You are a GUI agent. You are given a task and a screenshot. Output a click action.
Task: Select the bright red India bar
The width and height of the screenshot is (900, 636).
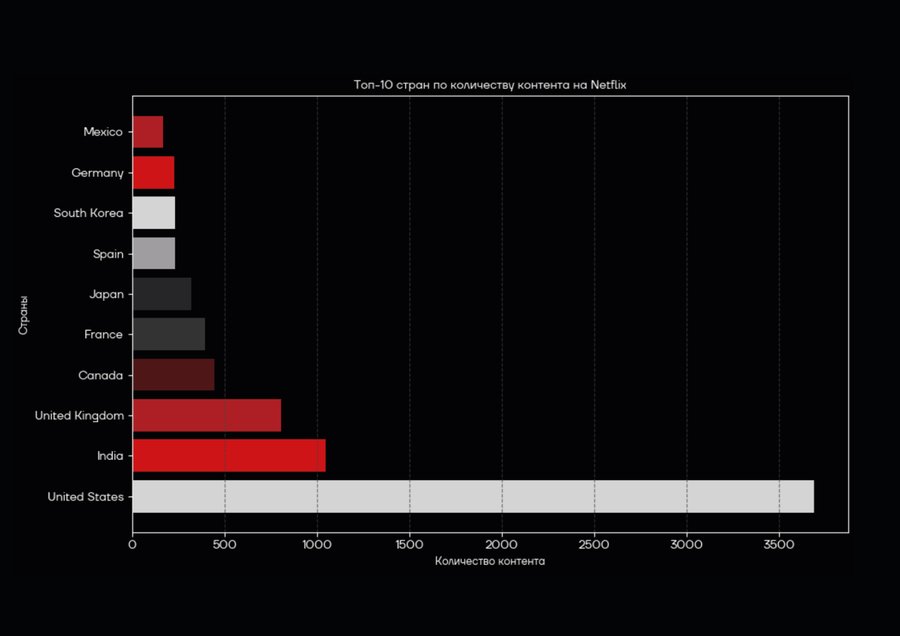[x=230, y=456]
